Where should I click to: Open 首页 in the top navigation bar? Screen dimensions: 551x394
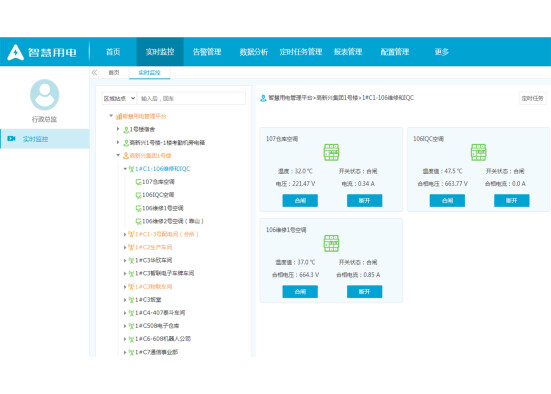[x=113, y=52]
